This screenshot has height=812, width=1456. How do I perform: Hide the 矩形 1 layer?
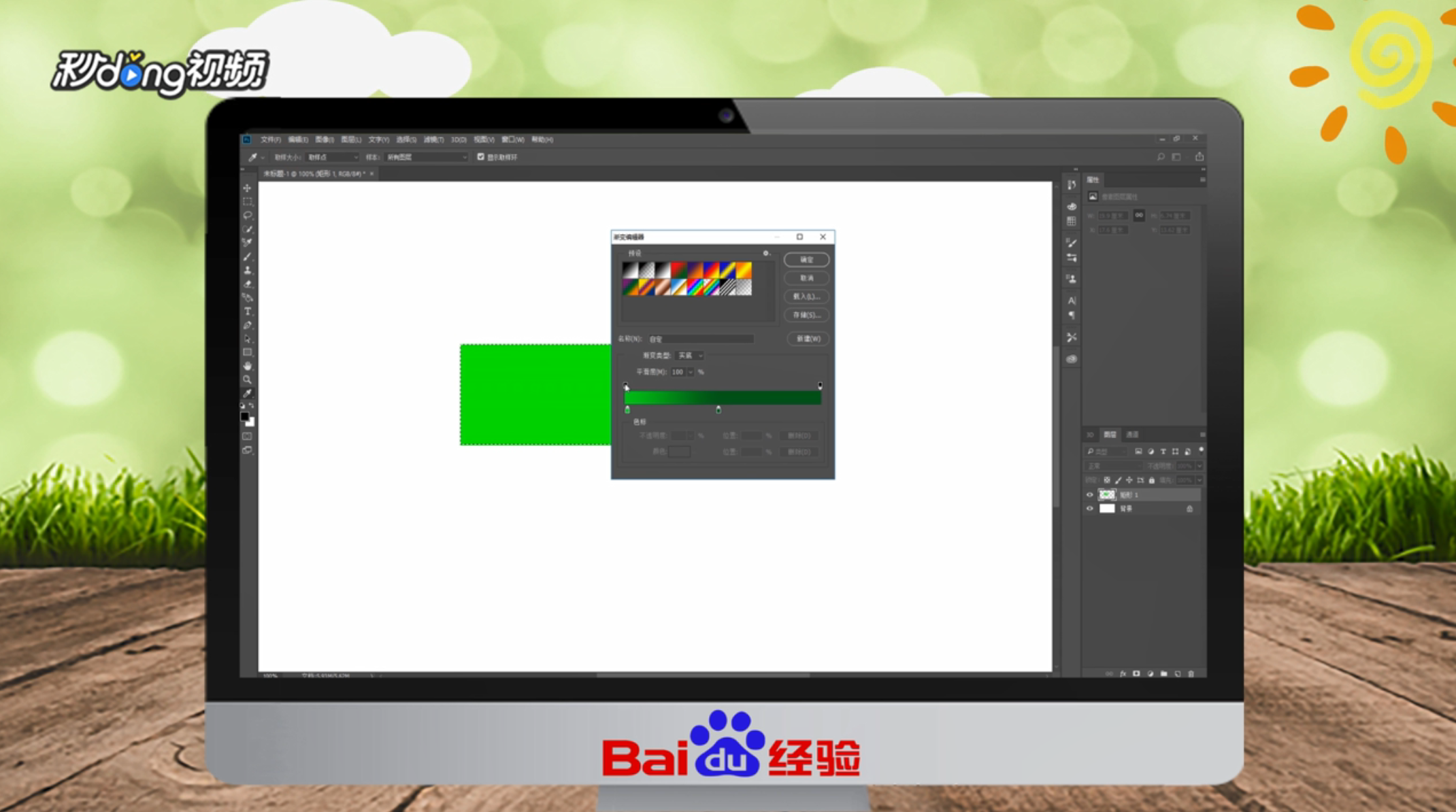click(x=1089, y=495)
